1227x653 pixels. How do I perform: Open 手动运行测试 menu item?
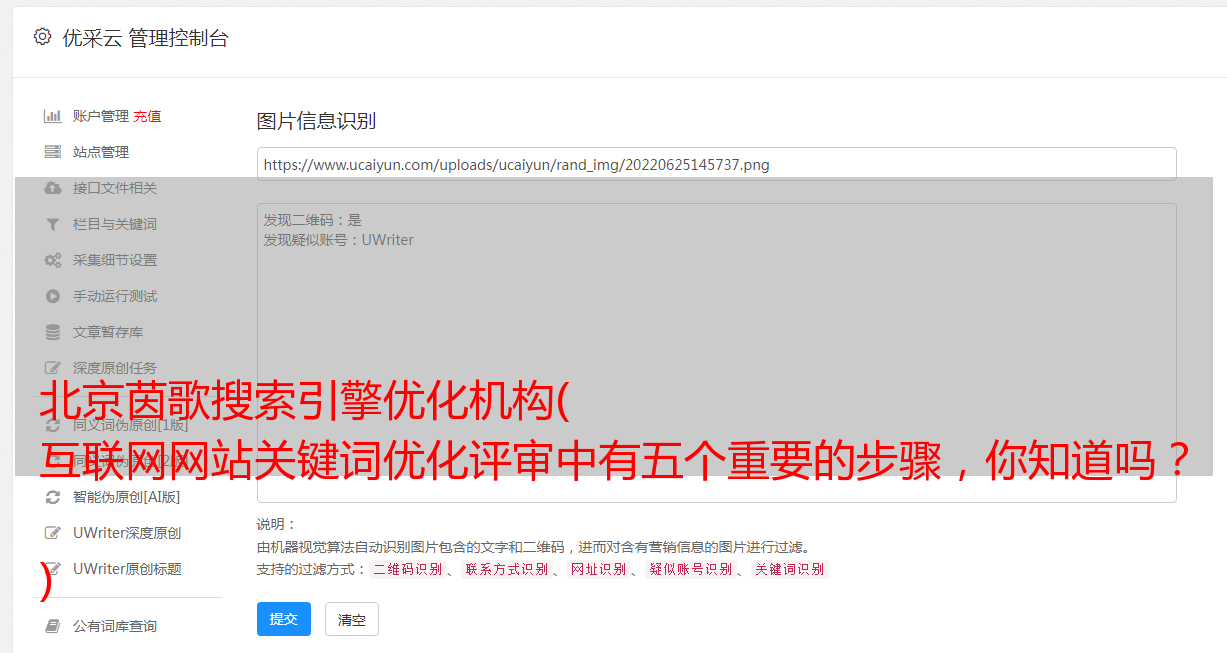(x=115, y=296)
